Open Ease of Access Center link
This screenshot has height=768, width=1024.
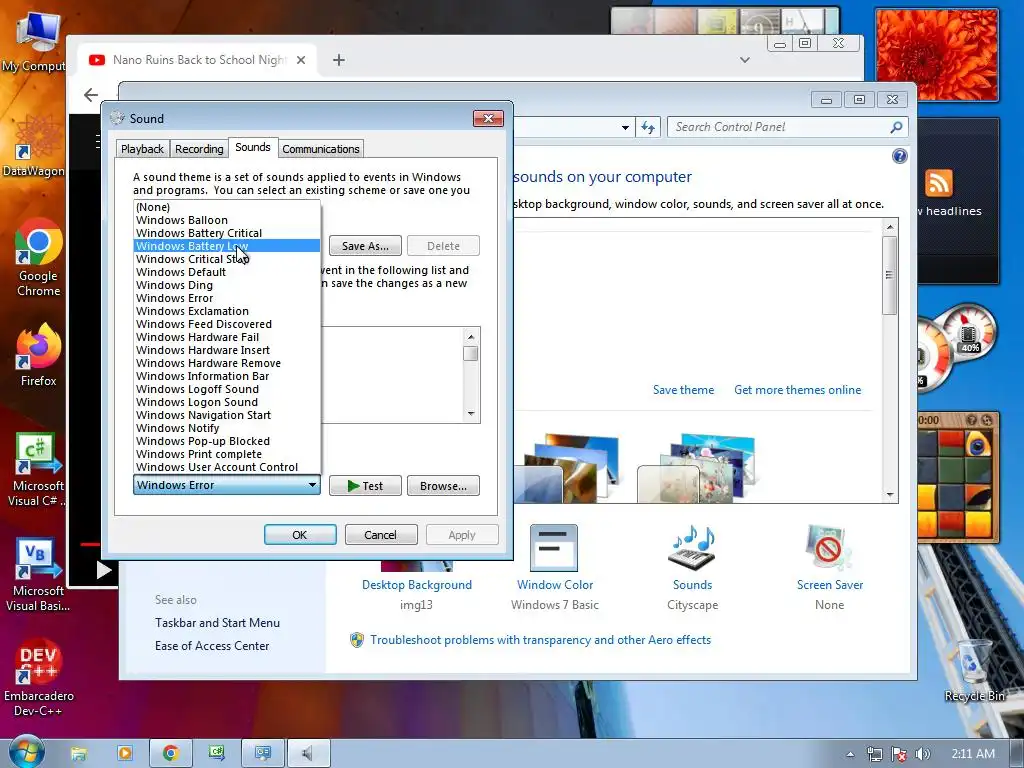tap(212, 646)
